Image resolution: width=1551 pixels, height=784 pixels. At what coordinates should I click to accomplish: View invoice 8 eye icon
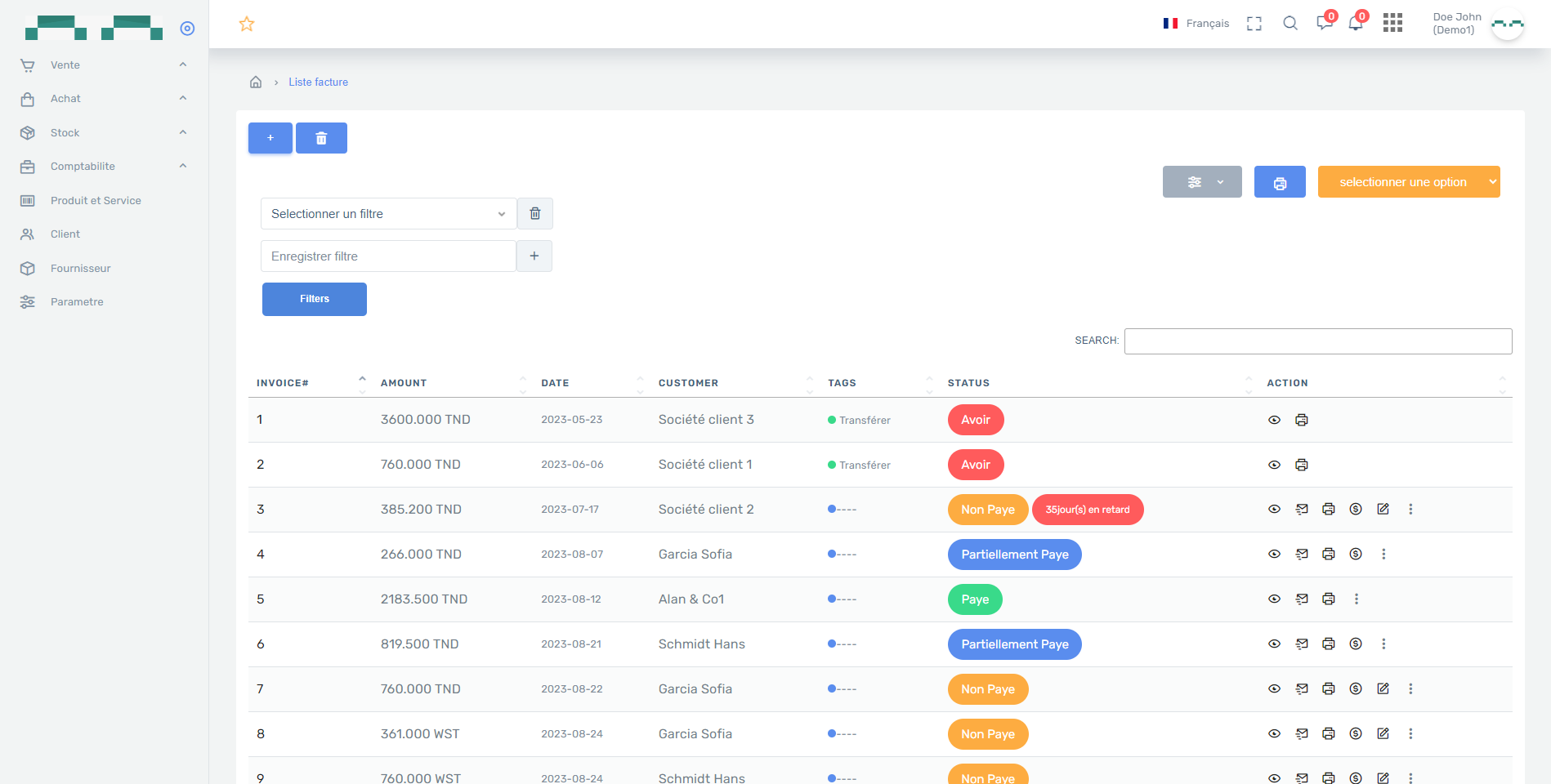pos(1274,733)
